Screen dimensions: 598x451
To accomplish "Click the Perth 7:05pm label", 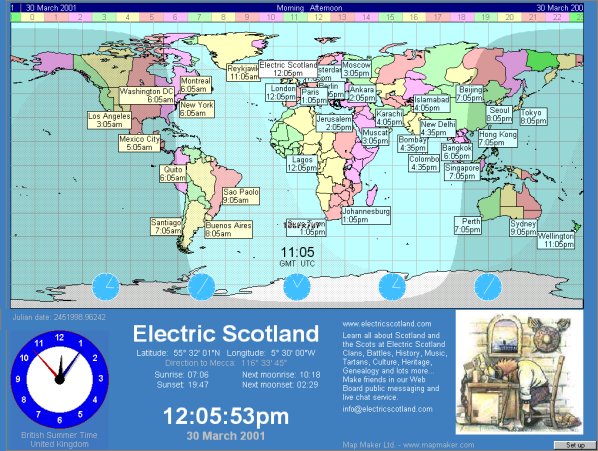I will pyautogui.click(x=468, y=225).
